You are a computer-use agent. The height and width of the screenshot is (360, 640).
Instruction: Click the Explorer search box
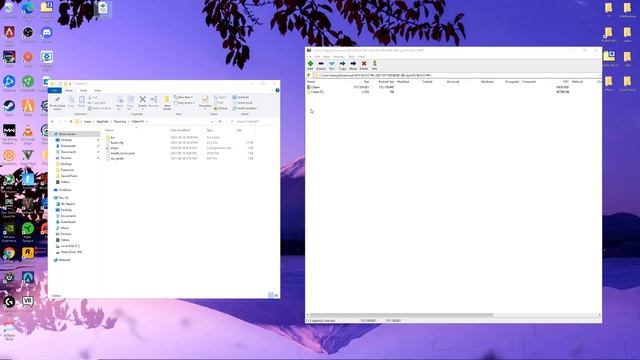[253, 122]
